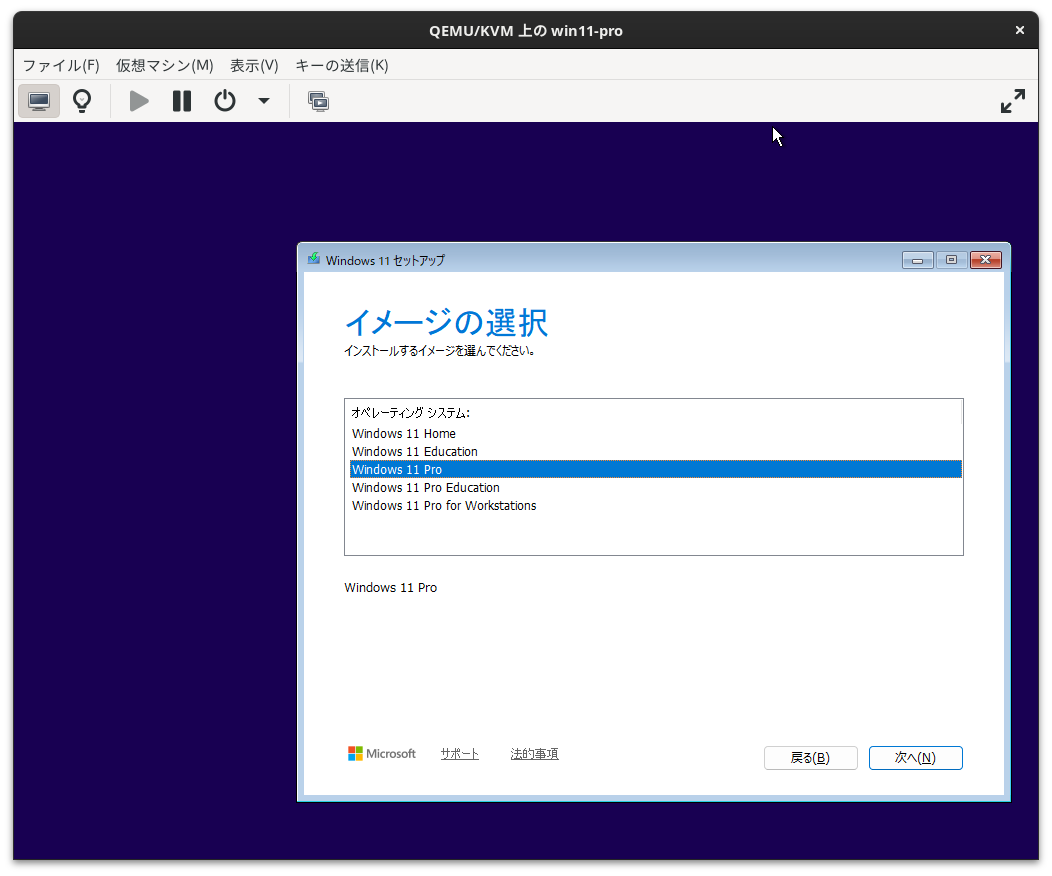This screenshot has width=1052, height=876.
Task: Click the Windows 11 Setup titlebar icon
Action: pyautogui.click(x=313, y=259)
